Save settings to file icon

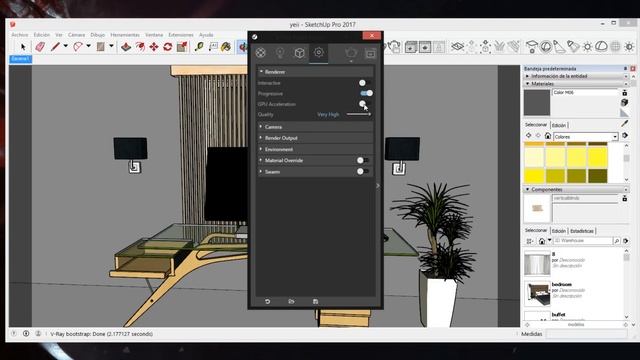pyautogui.click(x=315, y=302)
